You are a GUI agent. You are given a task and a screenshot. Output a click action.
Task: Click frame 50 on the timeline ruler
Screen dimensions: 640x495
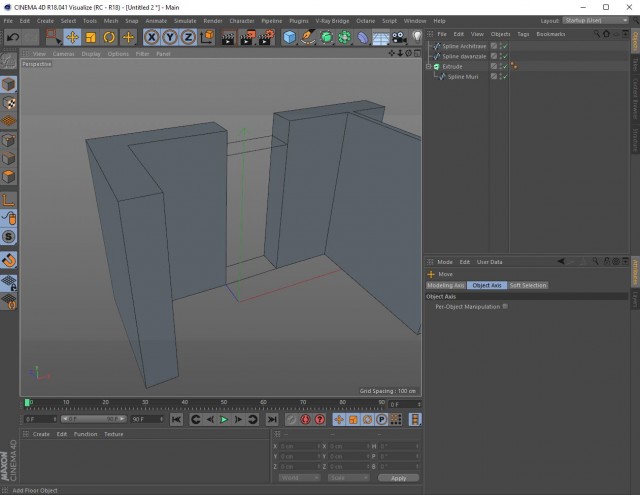coord(224,403)
